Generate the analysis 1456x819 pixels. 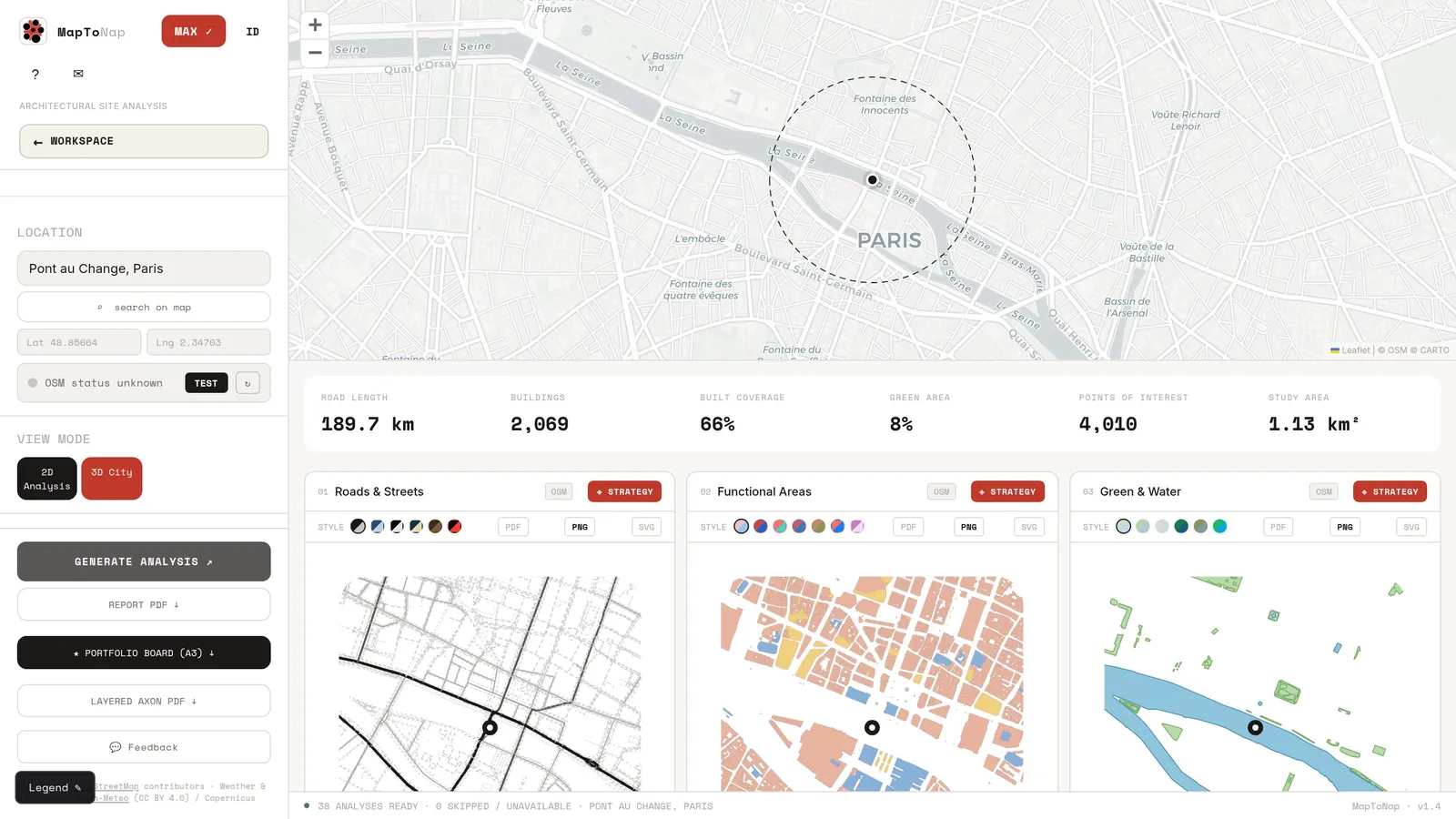[144, 561]
